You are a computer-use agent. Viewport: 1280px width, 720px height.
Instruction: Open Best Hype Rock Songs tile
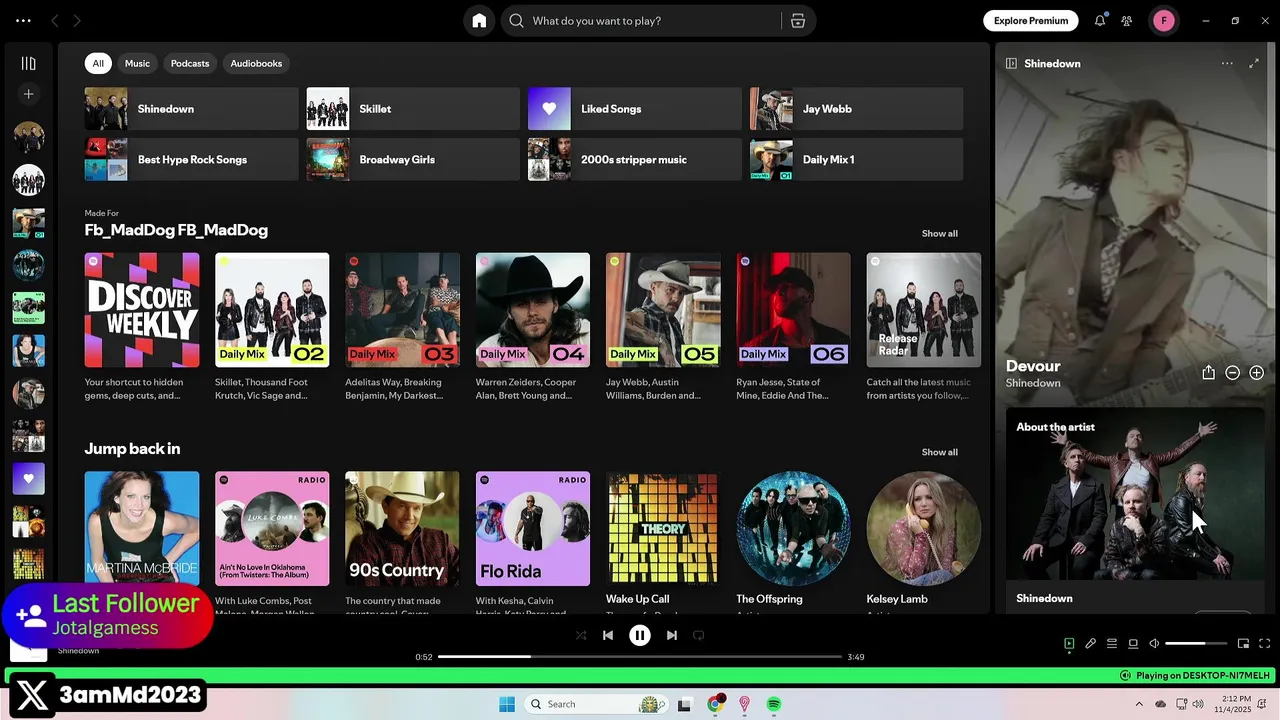click(x=192, y=160)
